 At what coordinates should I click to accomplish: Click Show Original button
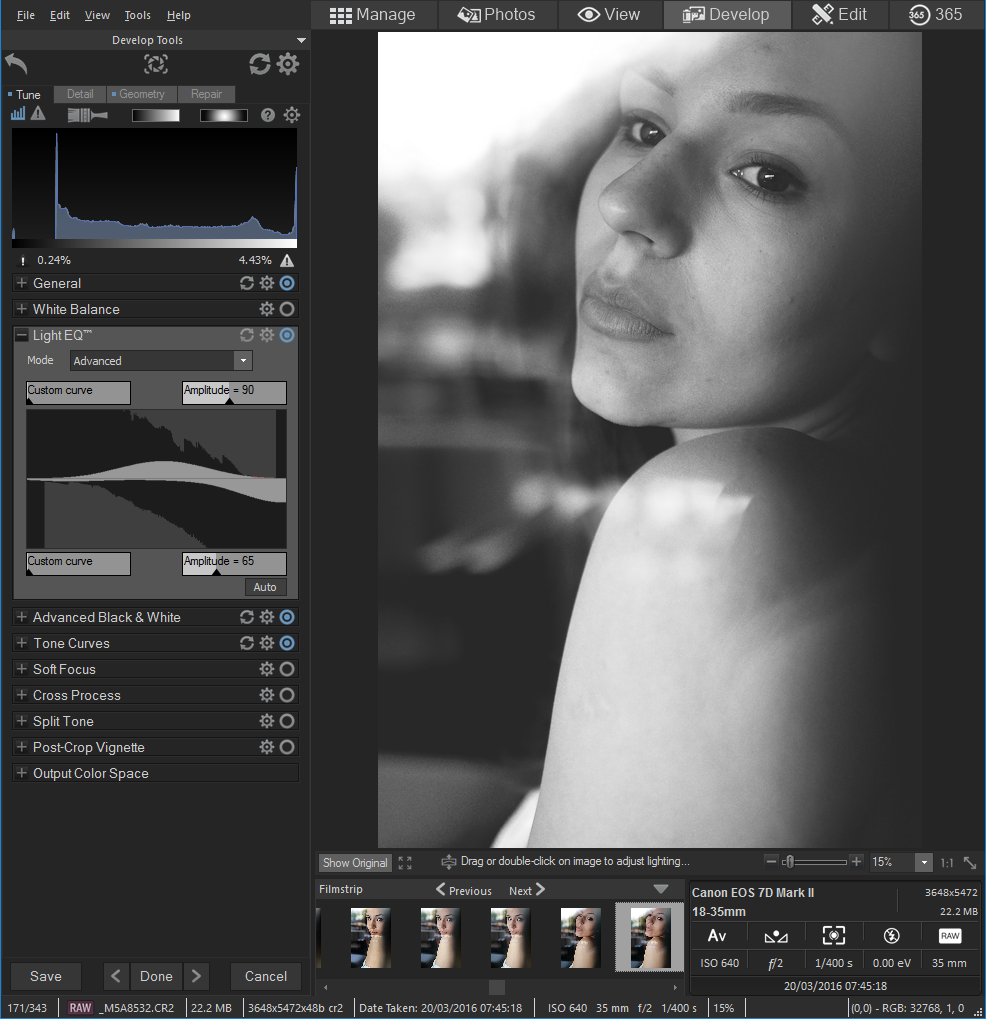point(355,863)
